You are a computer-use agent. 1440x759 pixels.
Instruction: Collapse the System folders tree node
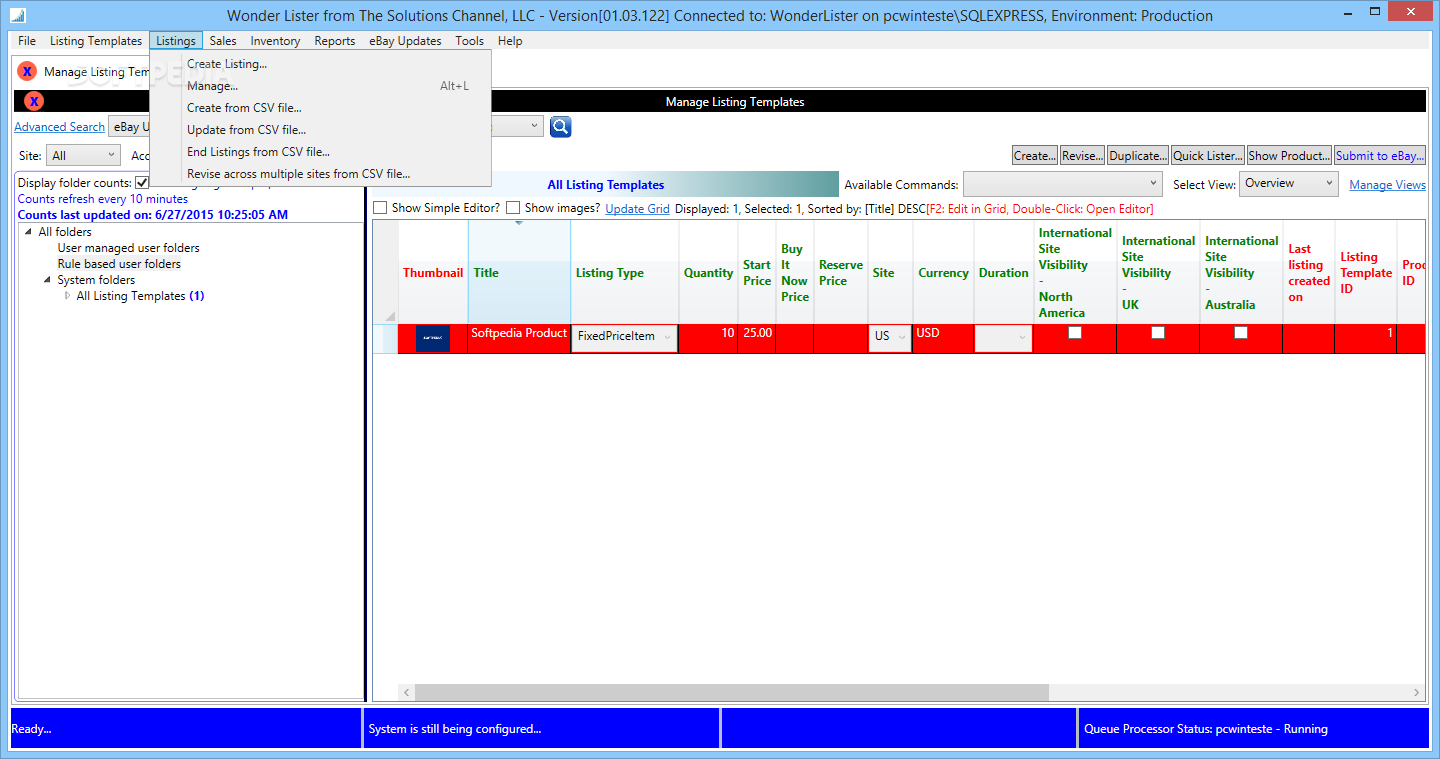pos(47,280)
